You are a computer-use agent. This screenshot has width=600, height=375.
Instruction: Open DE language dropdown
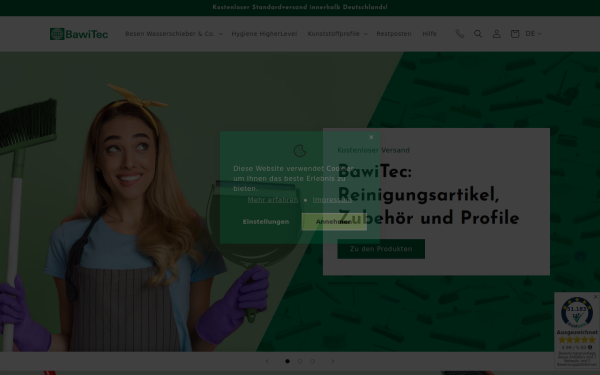(533, 34)
